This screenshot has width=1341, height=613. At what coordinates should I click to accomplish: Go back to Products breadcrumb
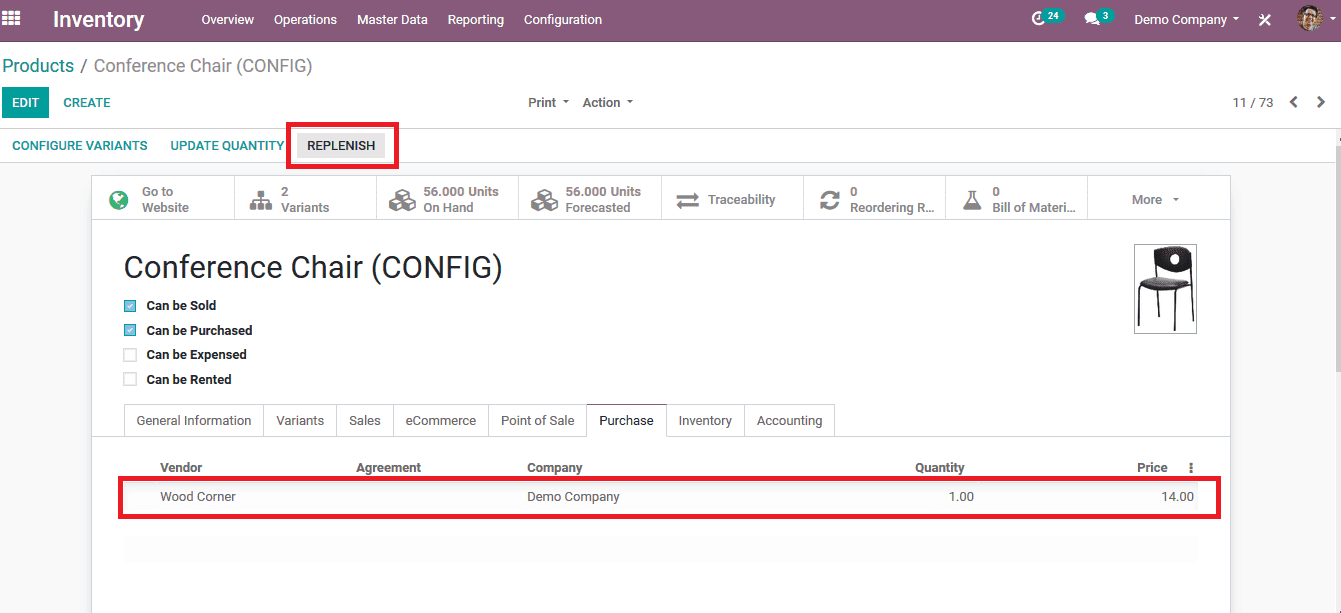coord(38,66)
